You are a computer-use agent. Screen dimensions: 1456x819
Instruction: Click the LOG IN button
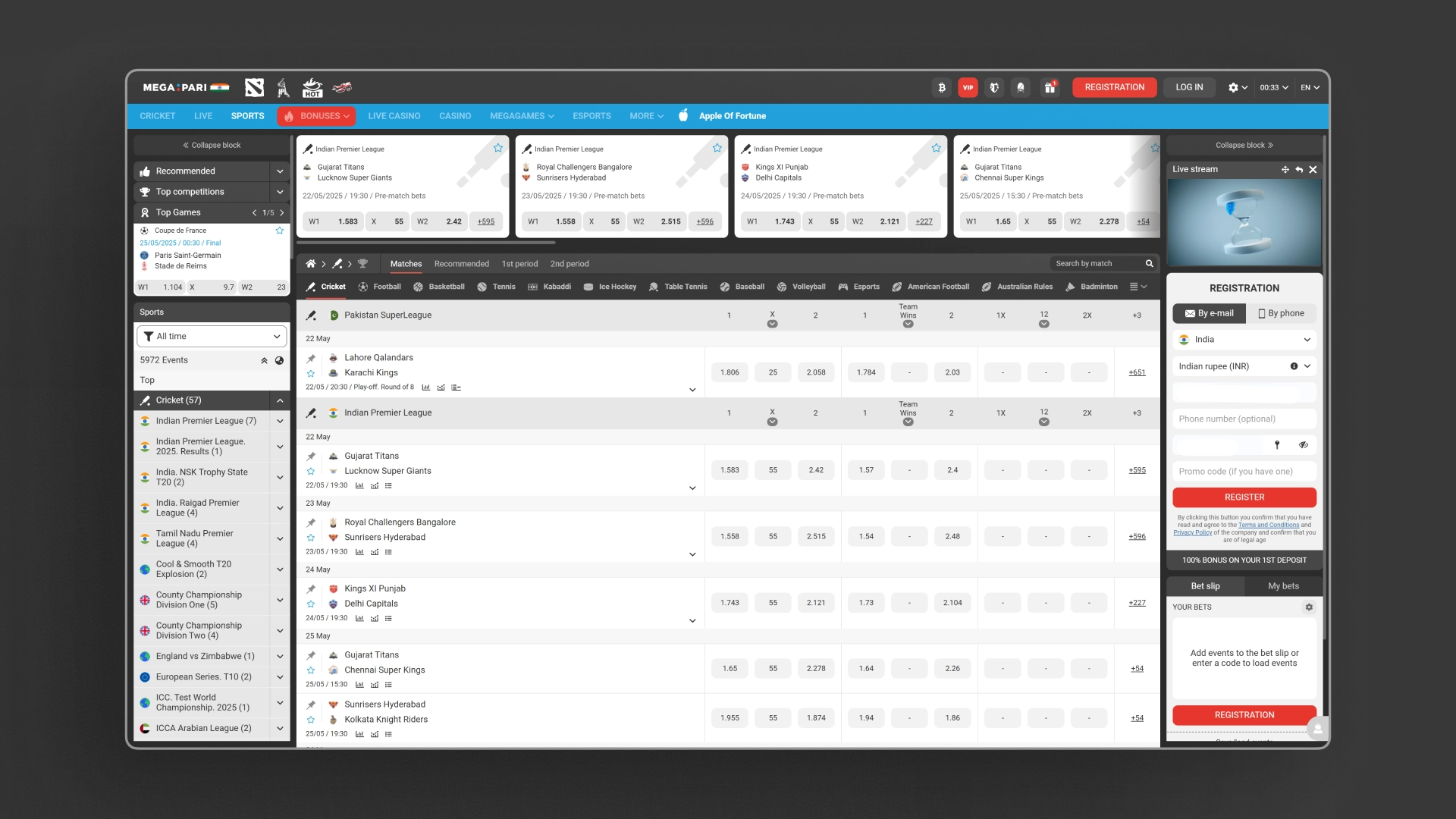click(1189, 87)
